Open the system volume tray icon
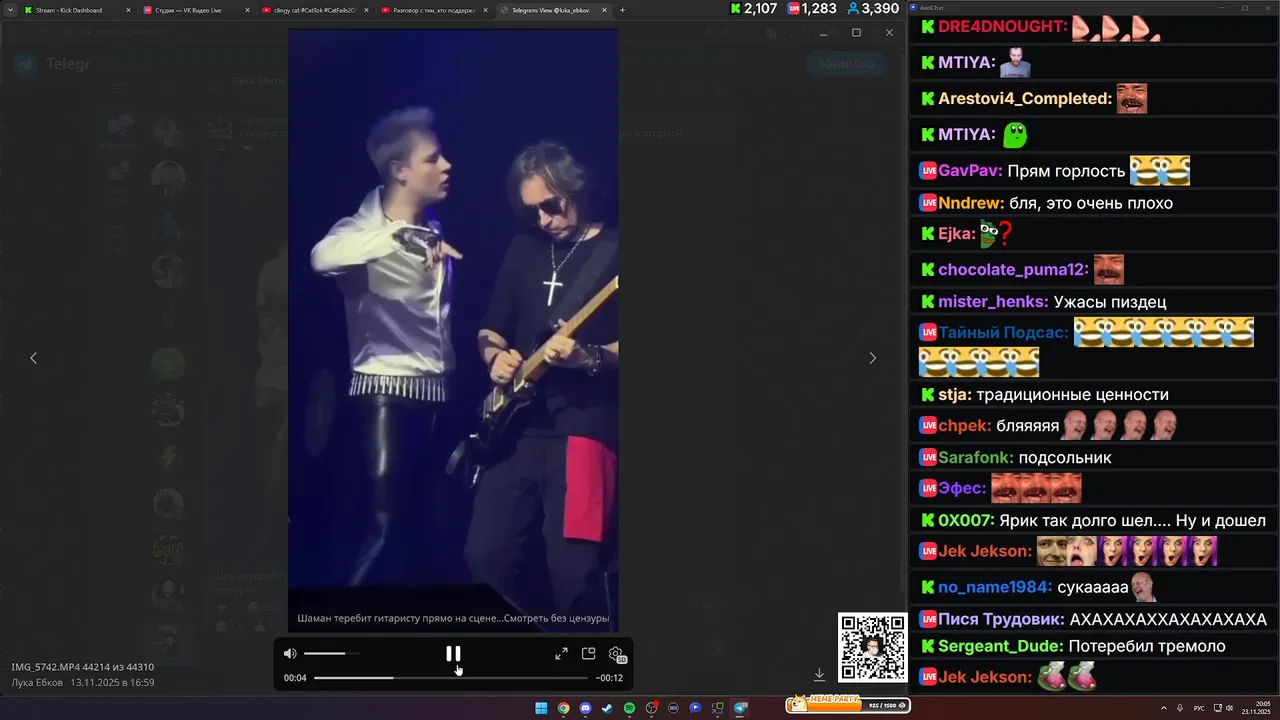This screenshot has width=1280, height=720. coord(1229,708)
